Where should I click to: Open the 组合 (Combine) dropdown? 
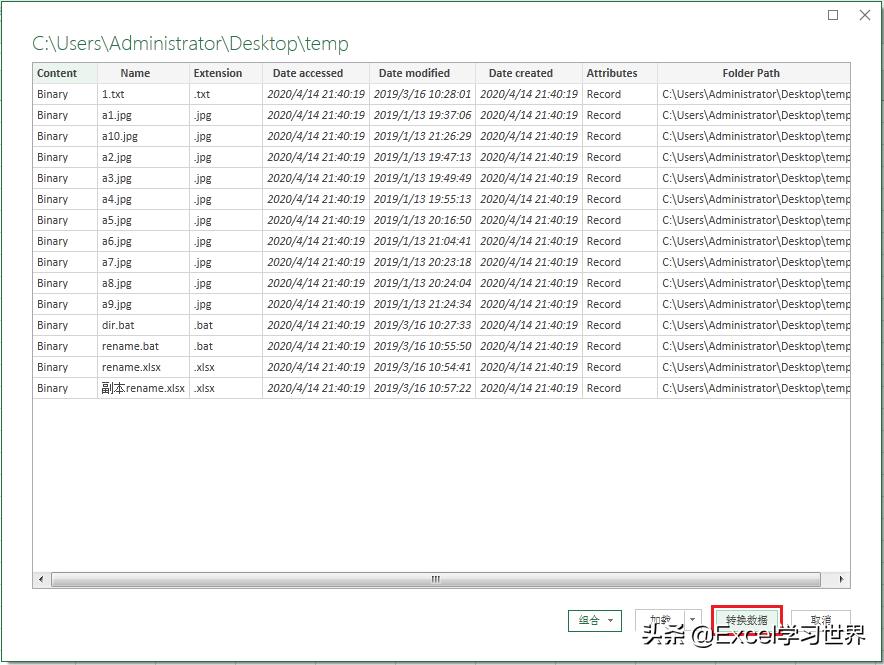click(595, 620)
